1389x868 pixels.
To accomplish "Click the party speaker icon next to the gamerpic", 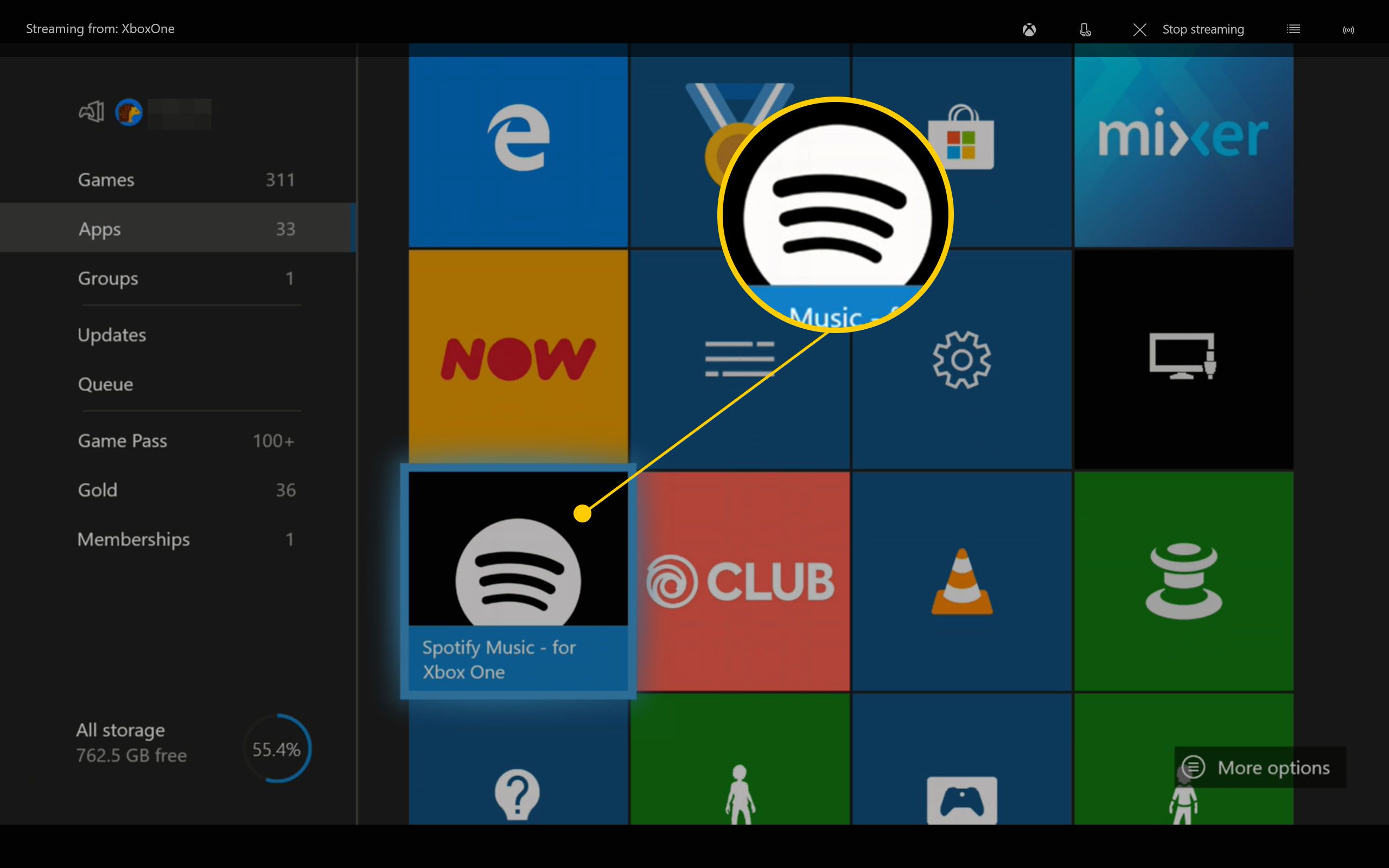I will (91, 111).
